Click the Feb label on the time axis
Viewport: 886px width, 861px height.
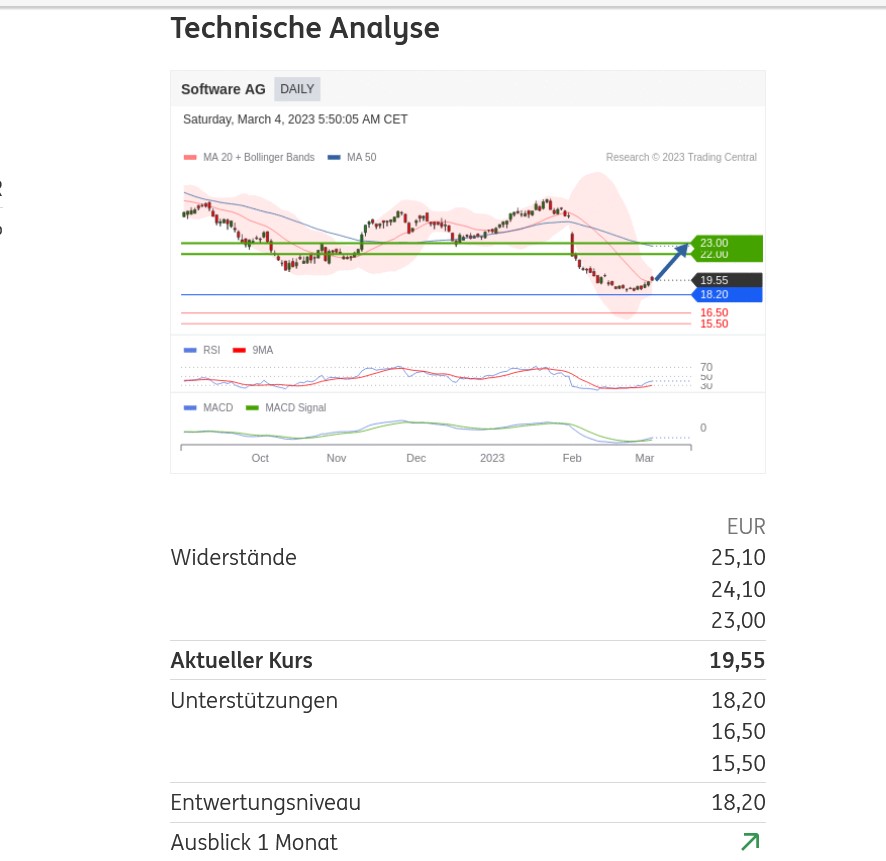572,458
